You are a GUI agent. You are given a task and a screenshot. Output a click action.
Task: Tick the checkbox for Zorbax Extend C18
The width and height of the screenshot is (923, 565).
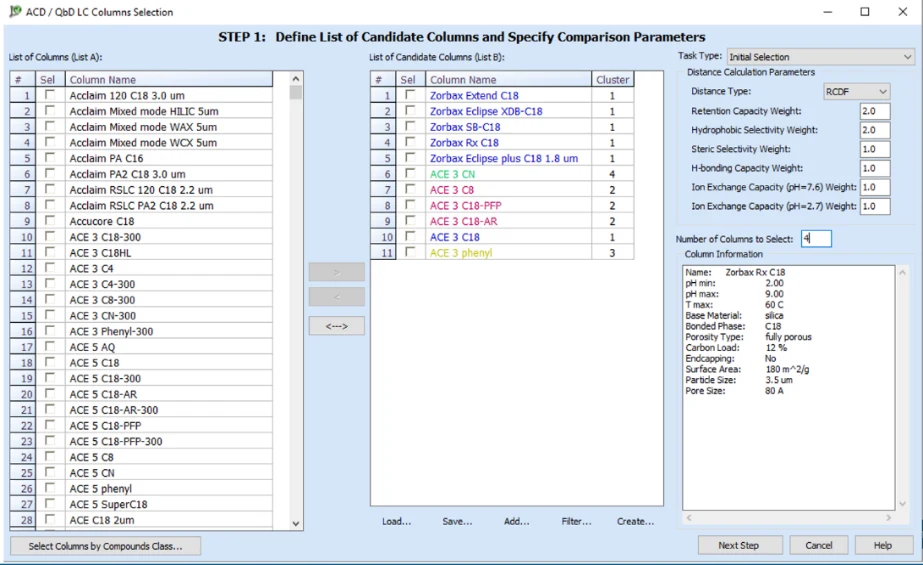click(x=410, y=94)
